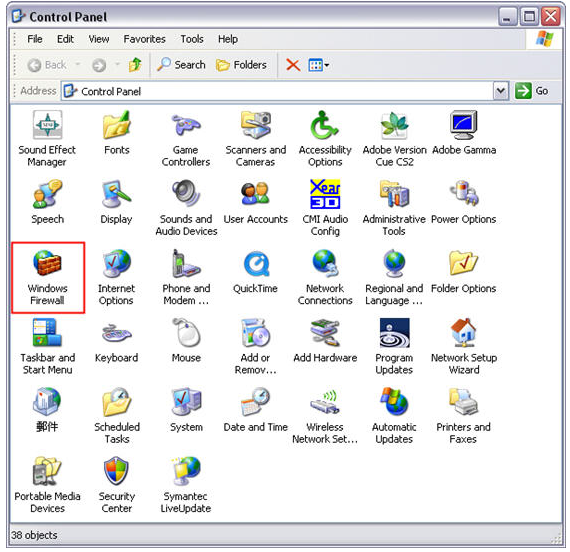Open Mouse properties icon

tap(186, 341)
